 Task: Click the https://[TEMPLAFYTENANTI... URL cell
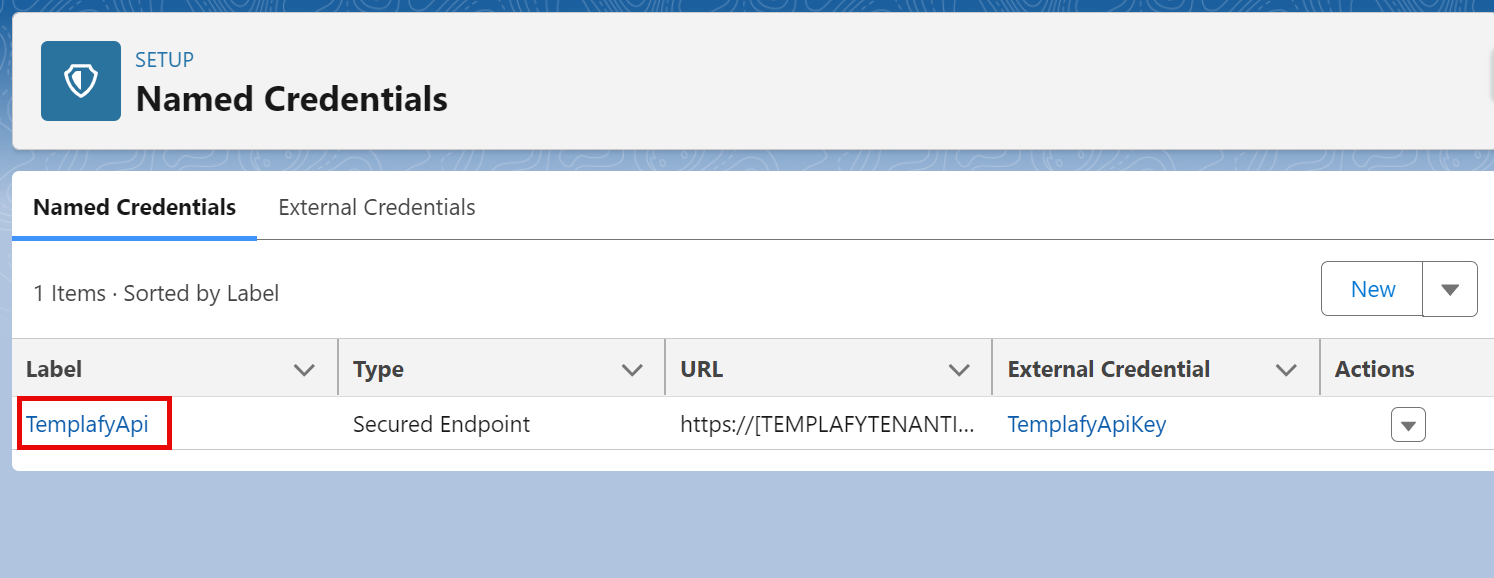826,424
